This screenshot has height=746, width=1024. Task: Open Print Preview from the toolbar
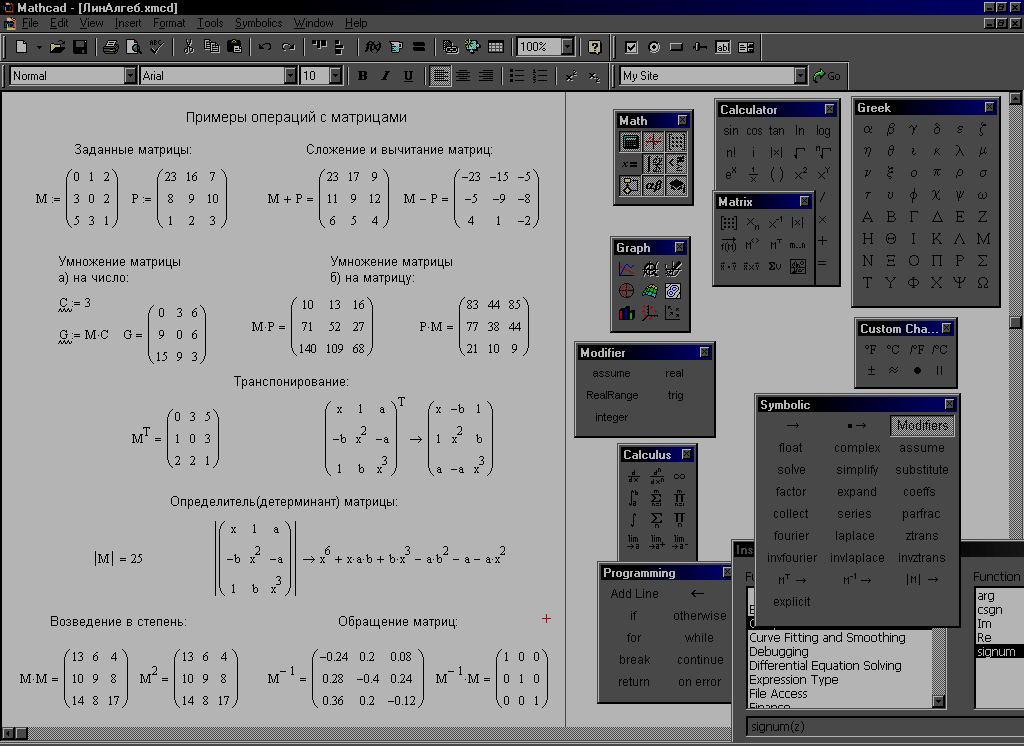(133, 47)
